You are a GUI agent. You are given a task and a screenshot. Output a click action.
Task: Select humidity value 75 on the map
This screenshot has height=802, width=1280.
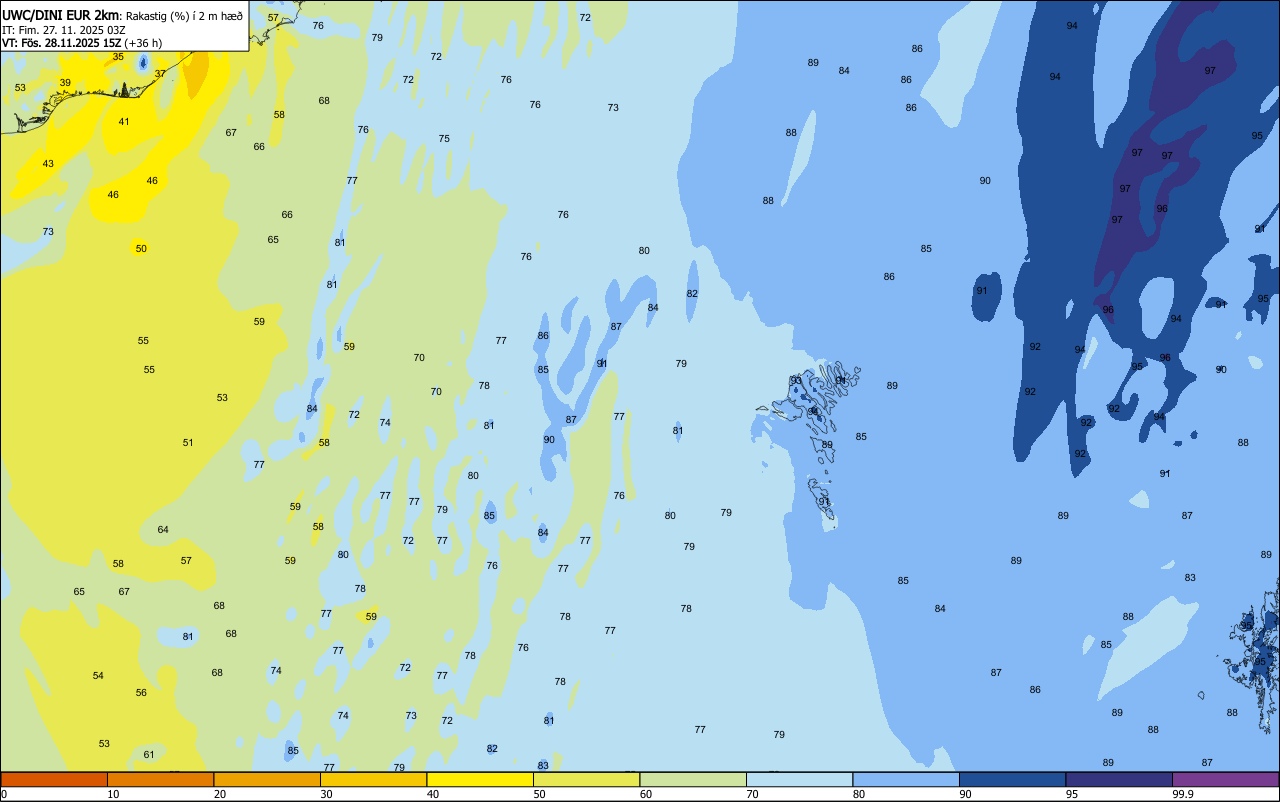pyautogui.click(x=444, y=139)
